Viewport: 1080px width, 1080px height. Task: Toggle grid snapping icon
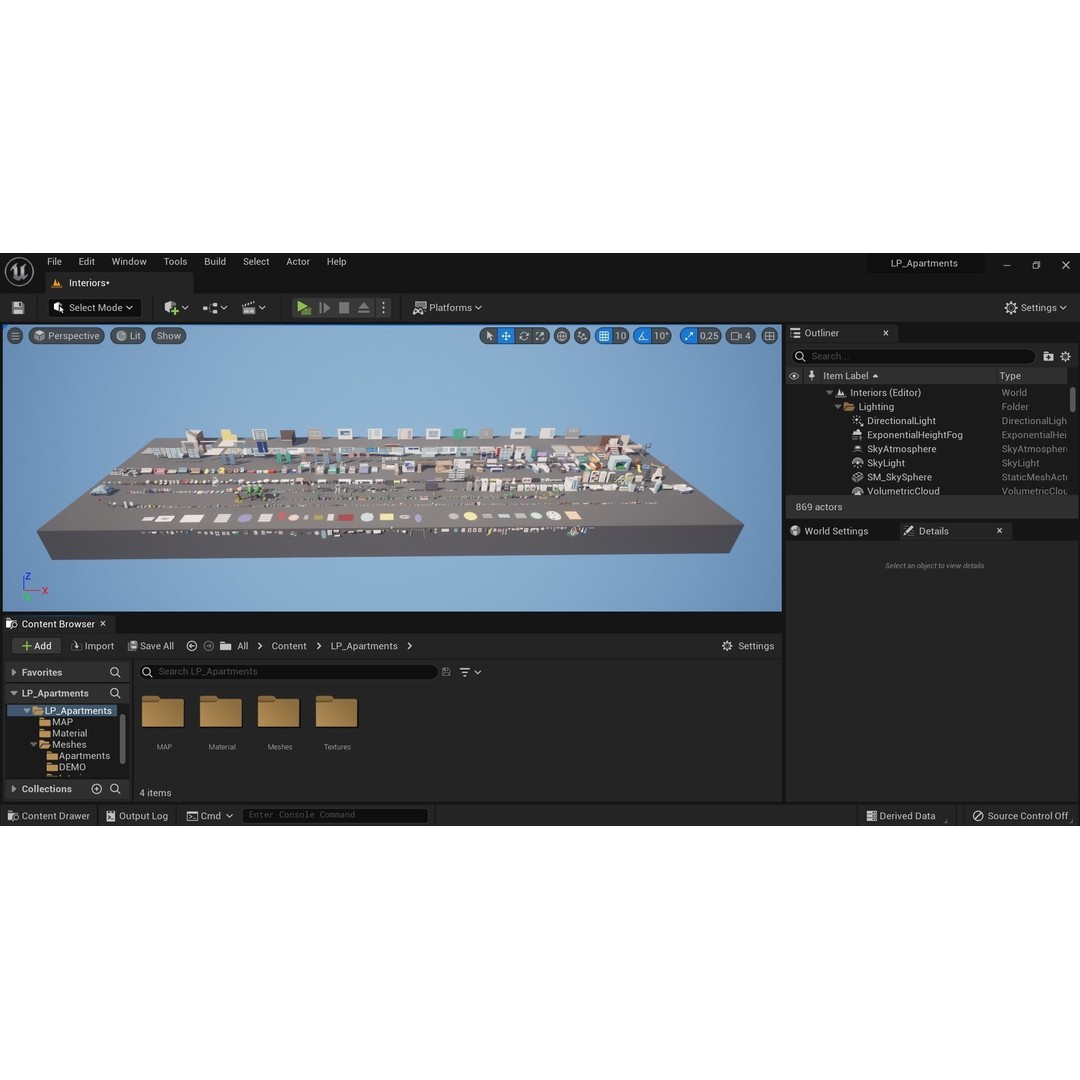point(604,336)
